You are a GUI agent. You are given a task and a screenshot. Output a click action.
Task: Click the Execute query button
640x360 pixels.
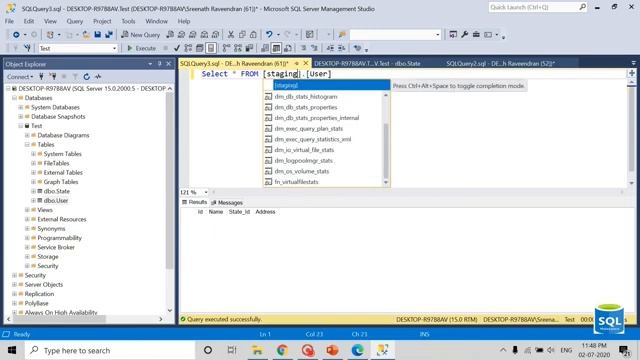[141, 48]
